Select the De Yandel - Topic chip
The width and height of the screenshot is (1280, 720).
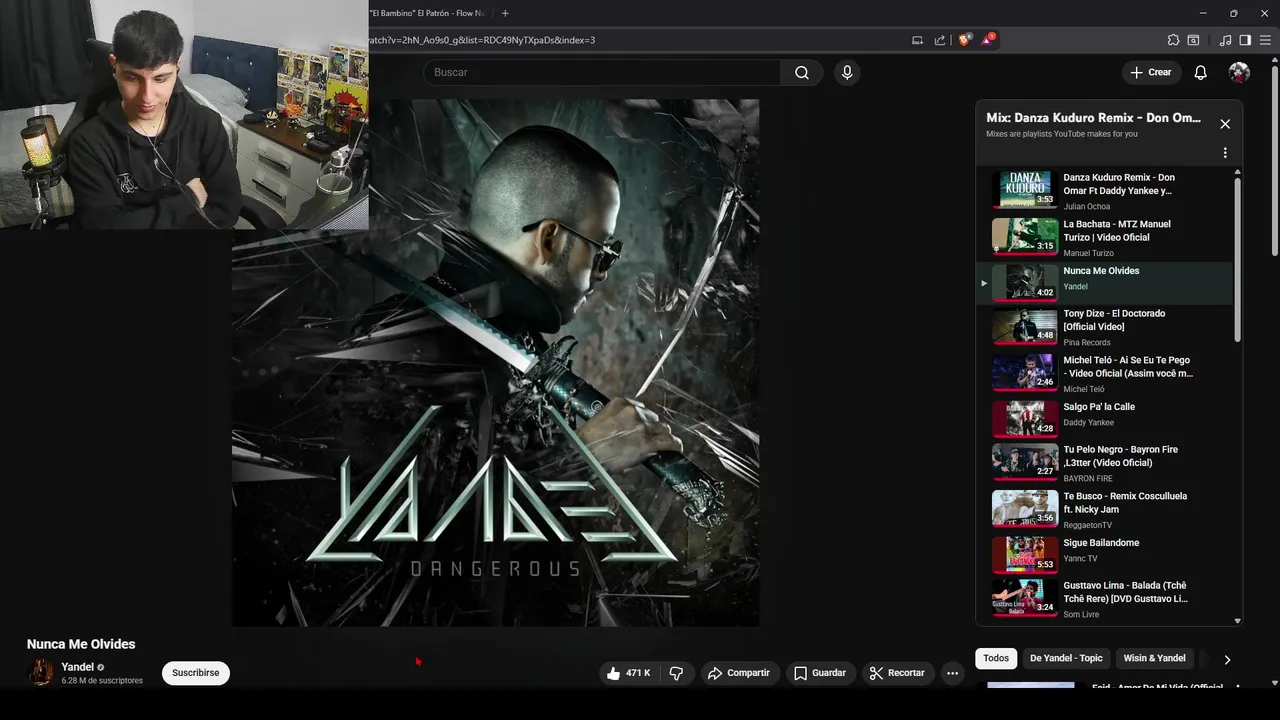point(1066,658)
